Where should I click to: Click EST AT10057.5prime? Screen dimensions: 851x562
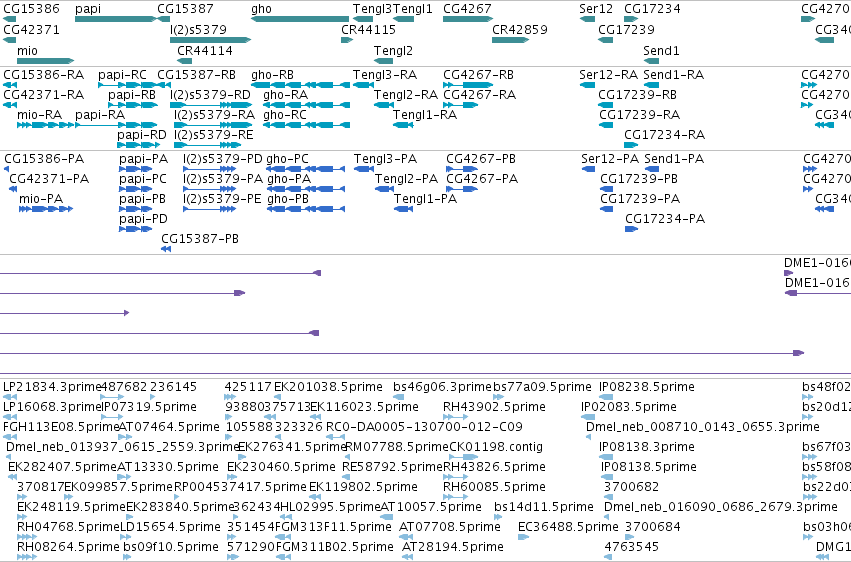pos(386,518)
